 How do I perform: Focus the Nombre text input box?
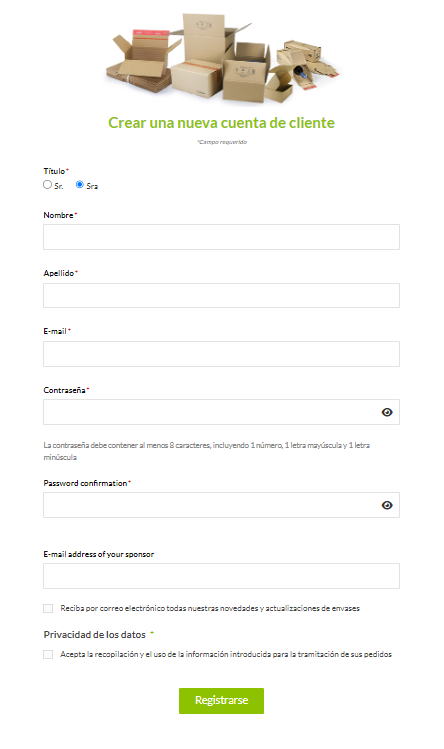221,237
